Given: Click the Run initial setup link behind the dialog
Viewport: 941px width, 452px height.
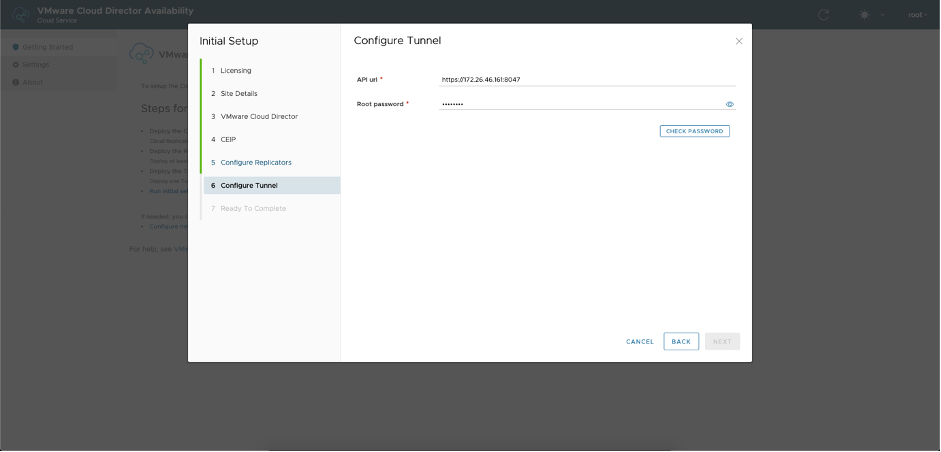Looking at the screenshot, I should click(x=169, y=191).
